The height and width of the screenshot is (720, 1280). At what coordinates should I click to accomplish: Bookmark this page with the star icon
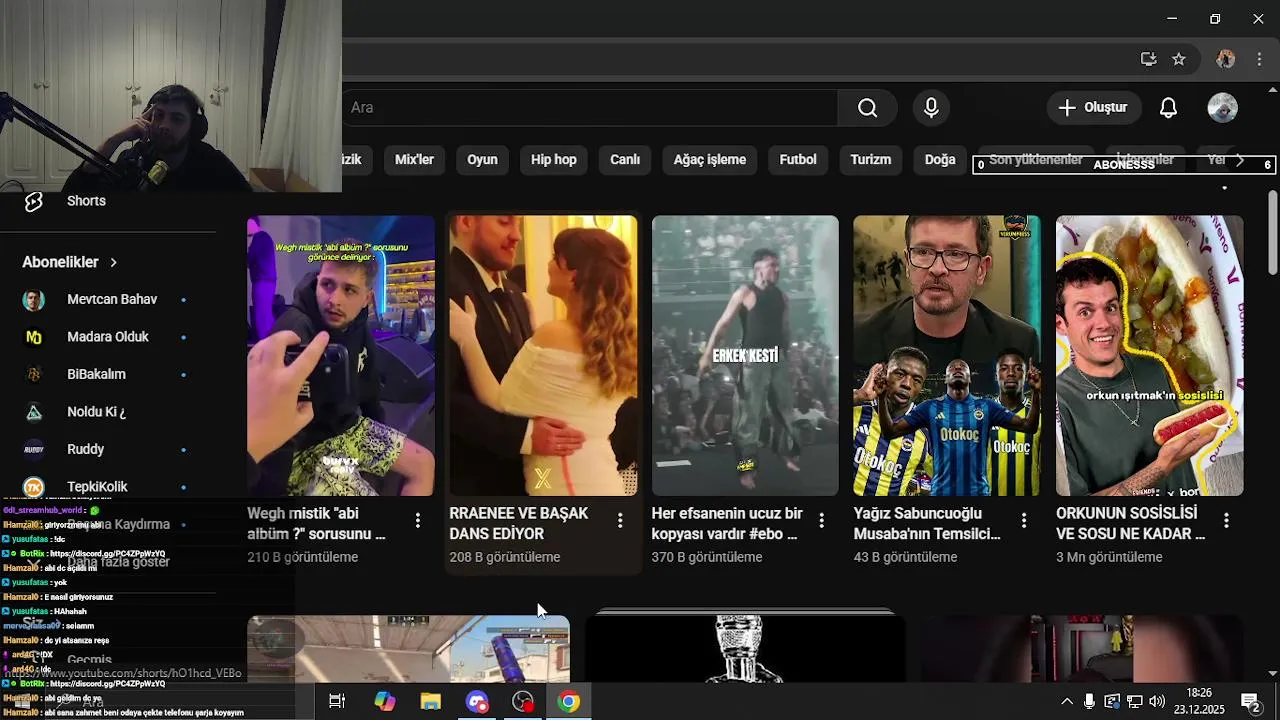1179,59
